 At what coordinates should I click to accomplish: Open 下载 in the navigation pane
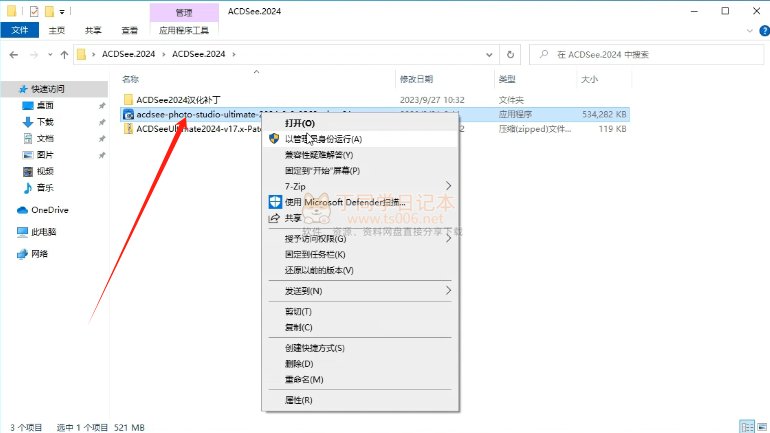[x=45, y=122]
